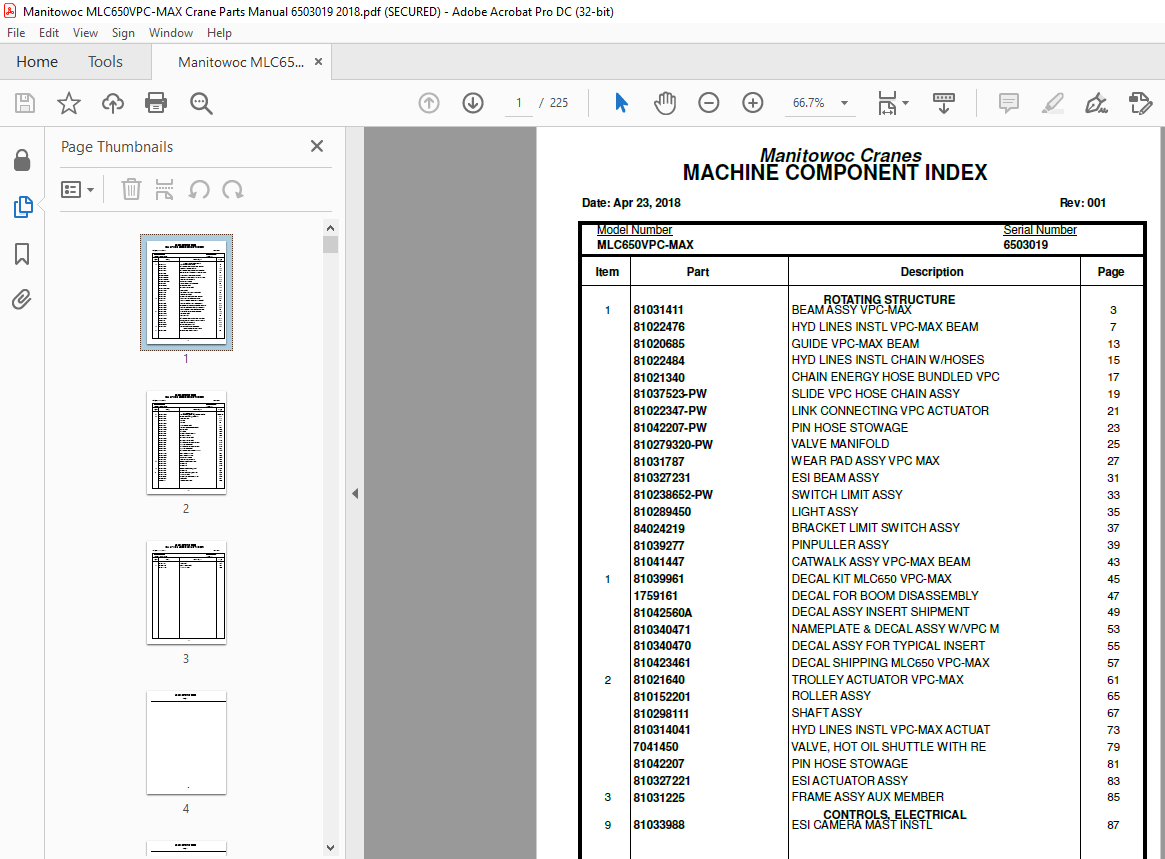Close the Manitowoc document tab

pos(319,62)
